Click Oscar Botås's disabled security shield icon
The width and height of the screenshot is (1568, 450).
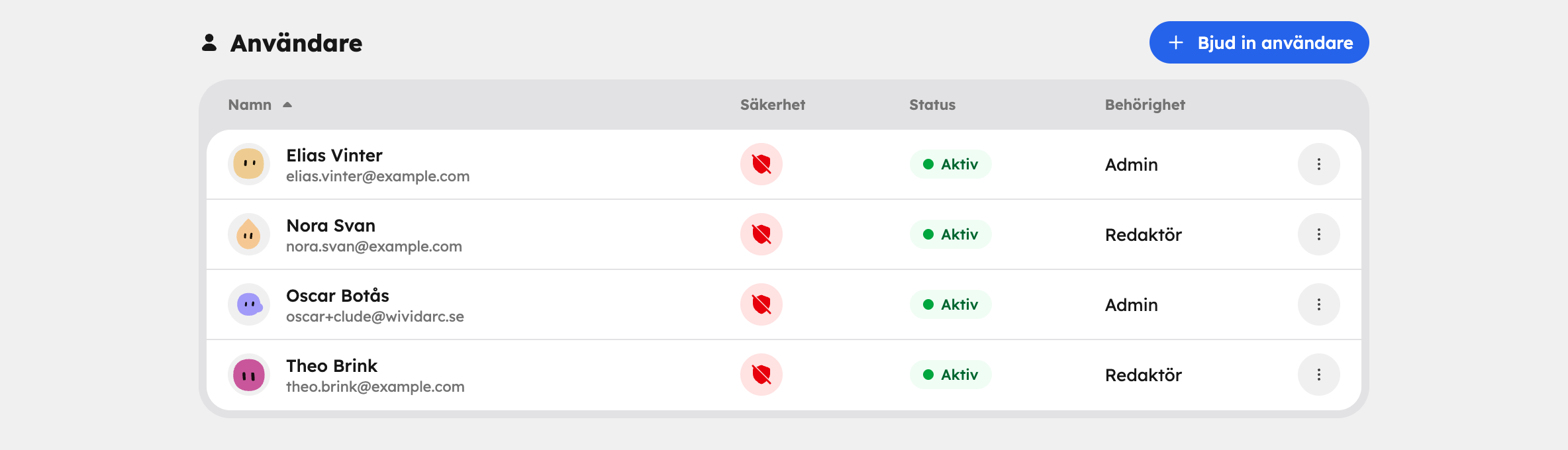tap(761, 304)
